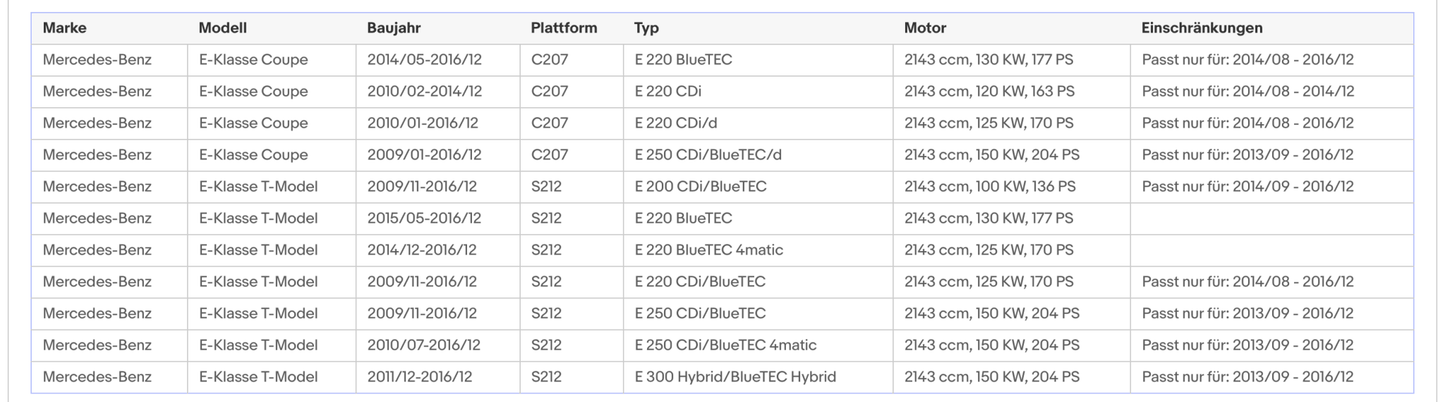Image resolution: width=1445 pixels, height=402 pixels.
Task: Select the E 220 CDi/d type cell
Action: click(677, 123)
